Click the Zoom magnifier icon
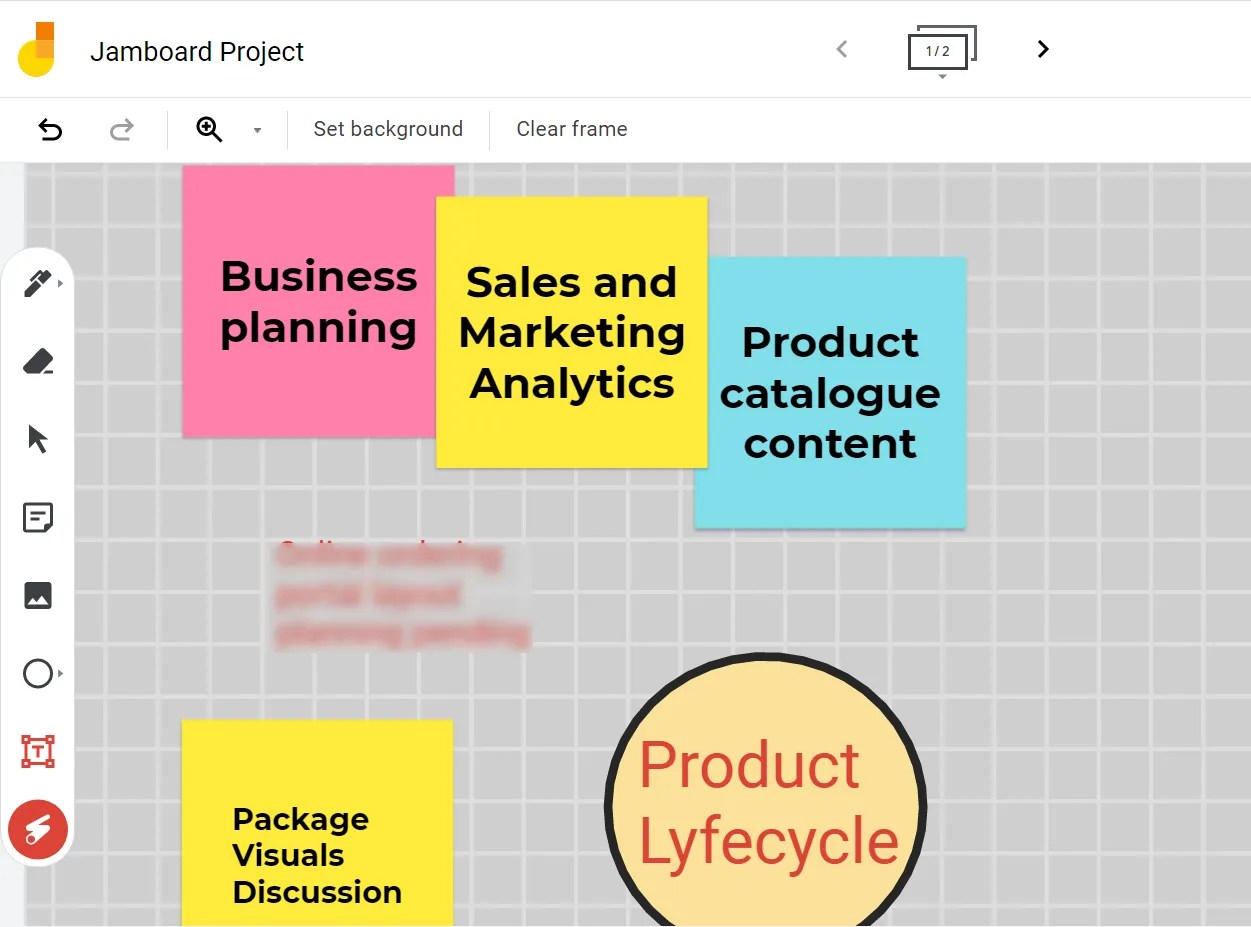 pyautogui.click(x=209, y=129)
